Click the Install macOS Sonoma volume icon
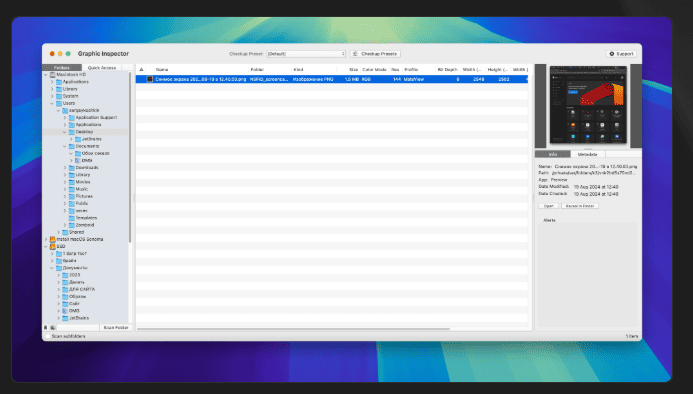 click(53, 239)
